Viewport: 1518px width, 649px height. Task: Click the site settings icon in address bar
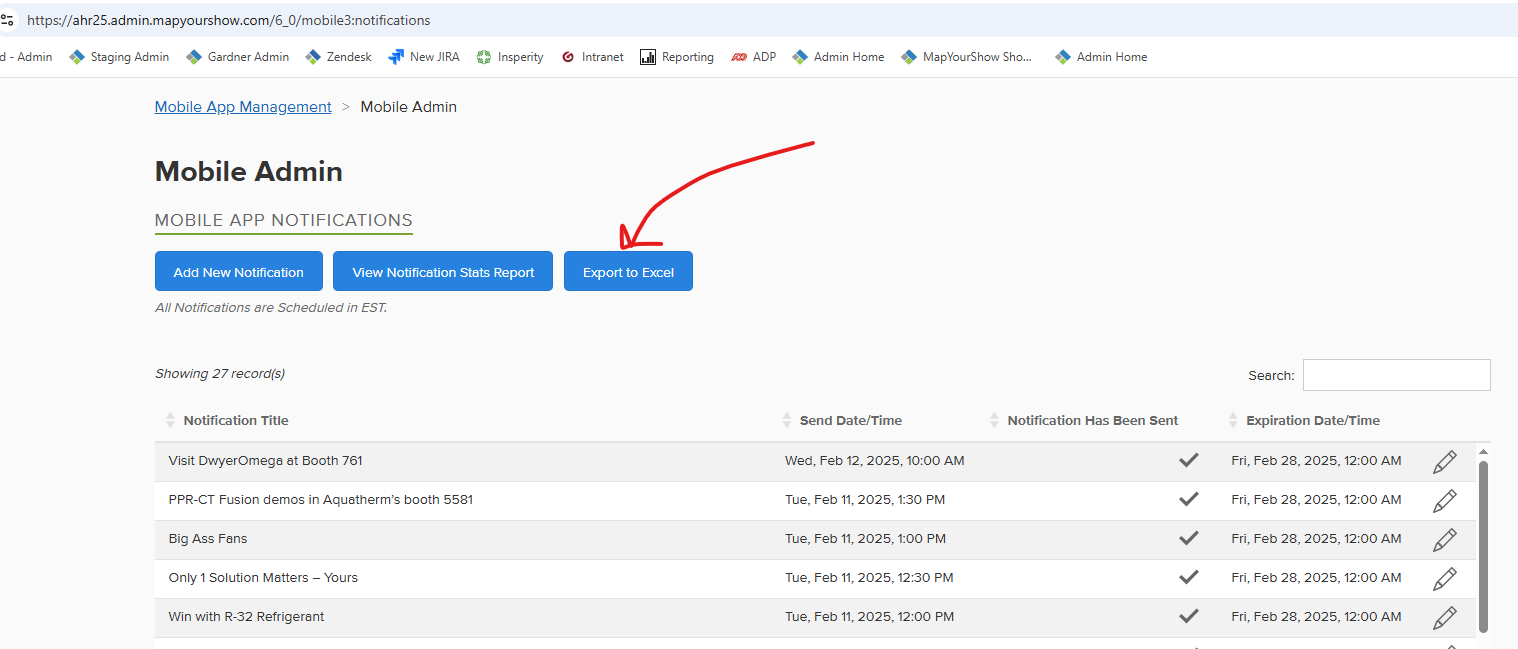click(x=7, y=19)
